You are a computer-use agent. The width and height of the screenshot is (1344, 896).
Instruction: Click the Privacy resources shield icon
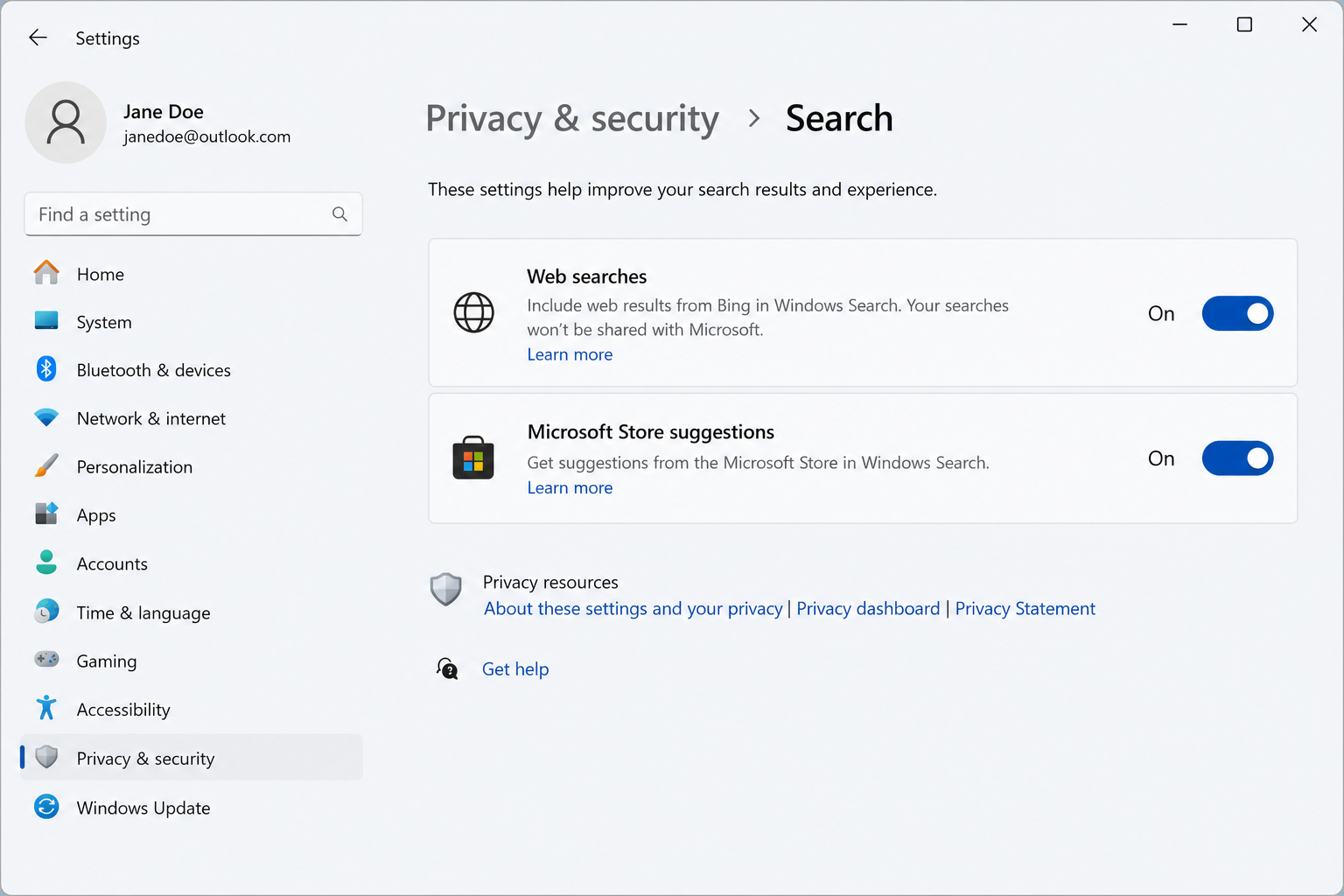[x=446, y=590]
